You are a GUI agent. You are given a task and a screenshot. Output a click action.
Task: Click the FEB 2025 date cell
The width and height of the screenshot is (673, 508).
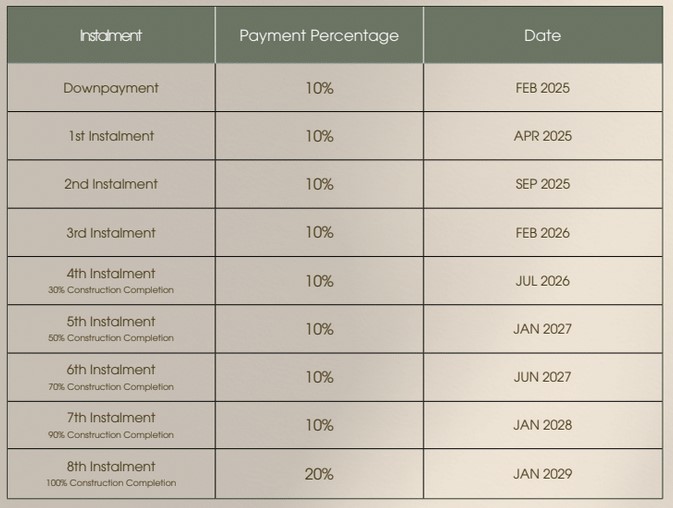[x=543, y=88]
